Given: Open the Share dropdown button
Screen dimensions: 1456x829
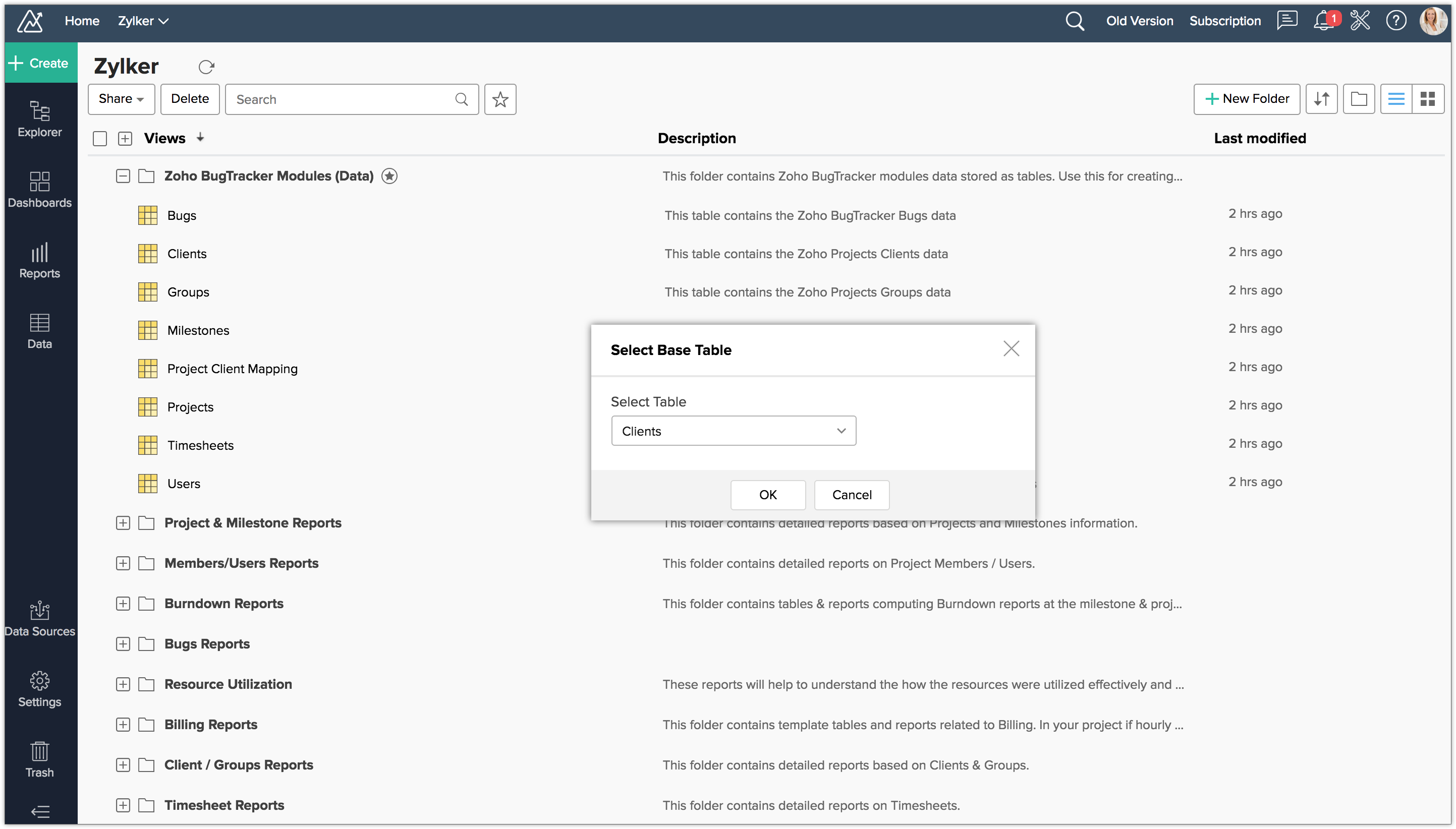Looking at the screenshot, I should point(121,99).
